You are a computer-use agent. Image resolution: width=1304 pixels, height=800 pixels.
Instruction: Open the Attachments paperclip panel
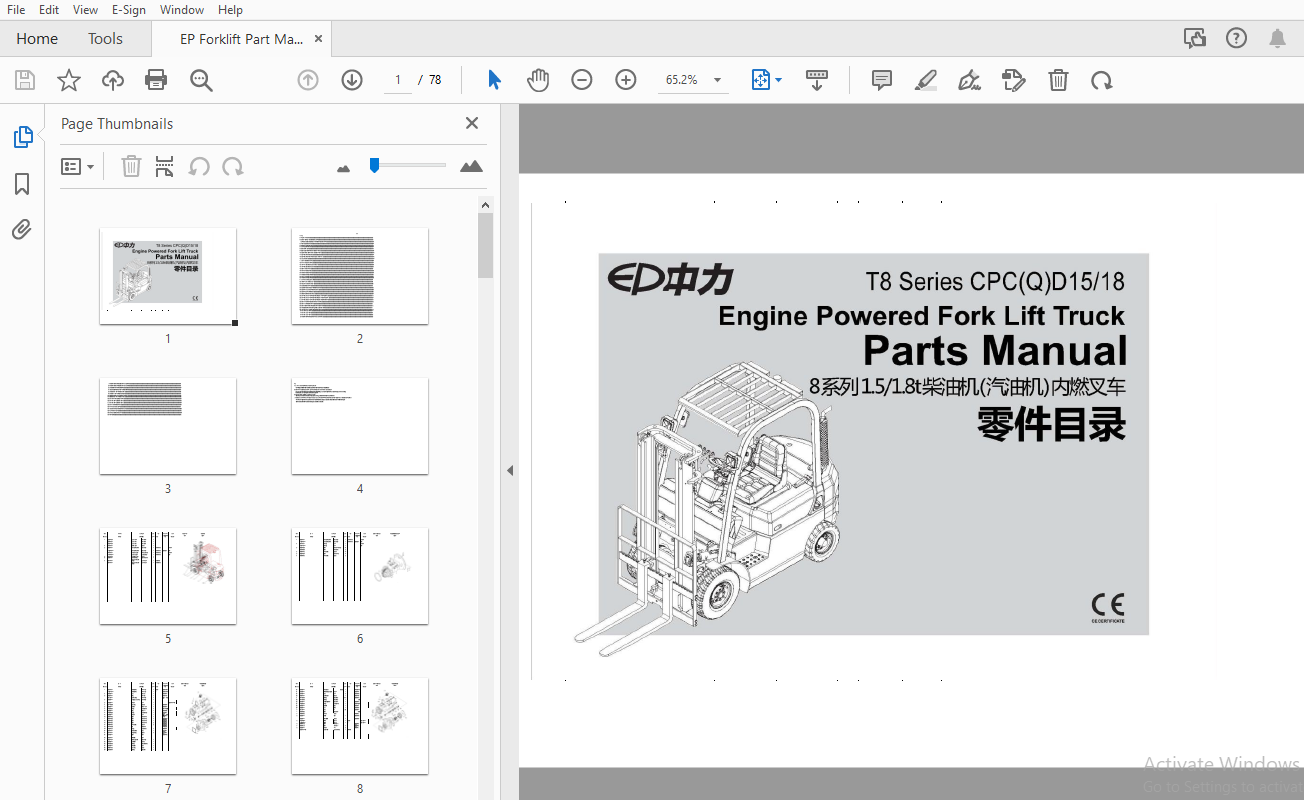pos(22,230)
